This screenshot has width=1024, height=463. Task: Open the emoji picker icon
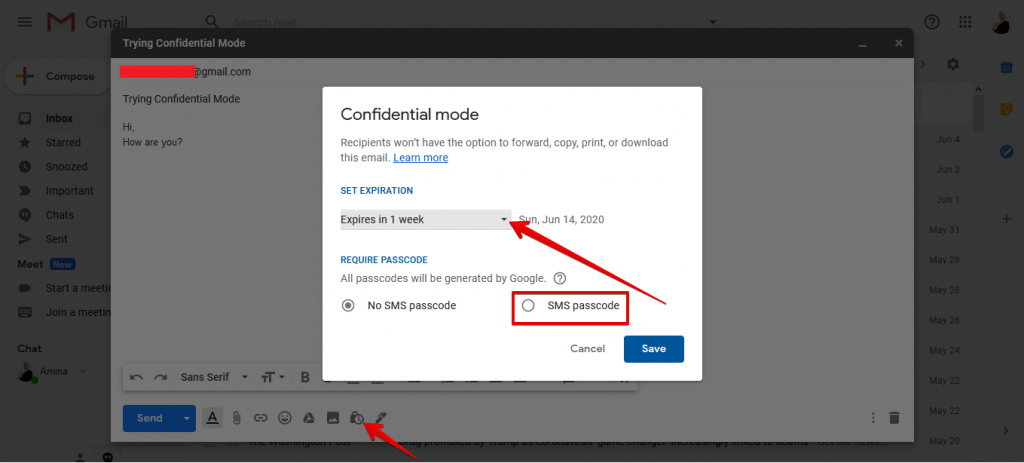click(x=285, y=418)
